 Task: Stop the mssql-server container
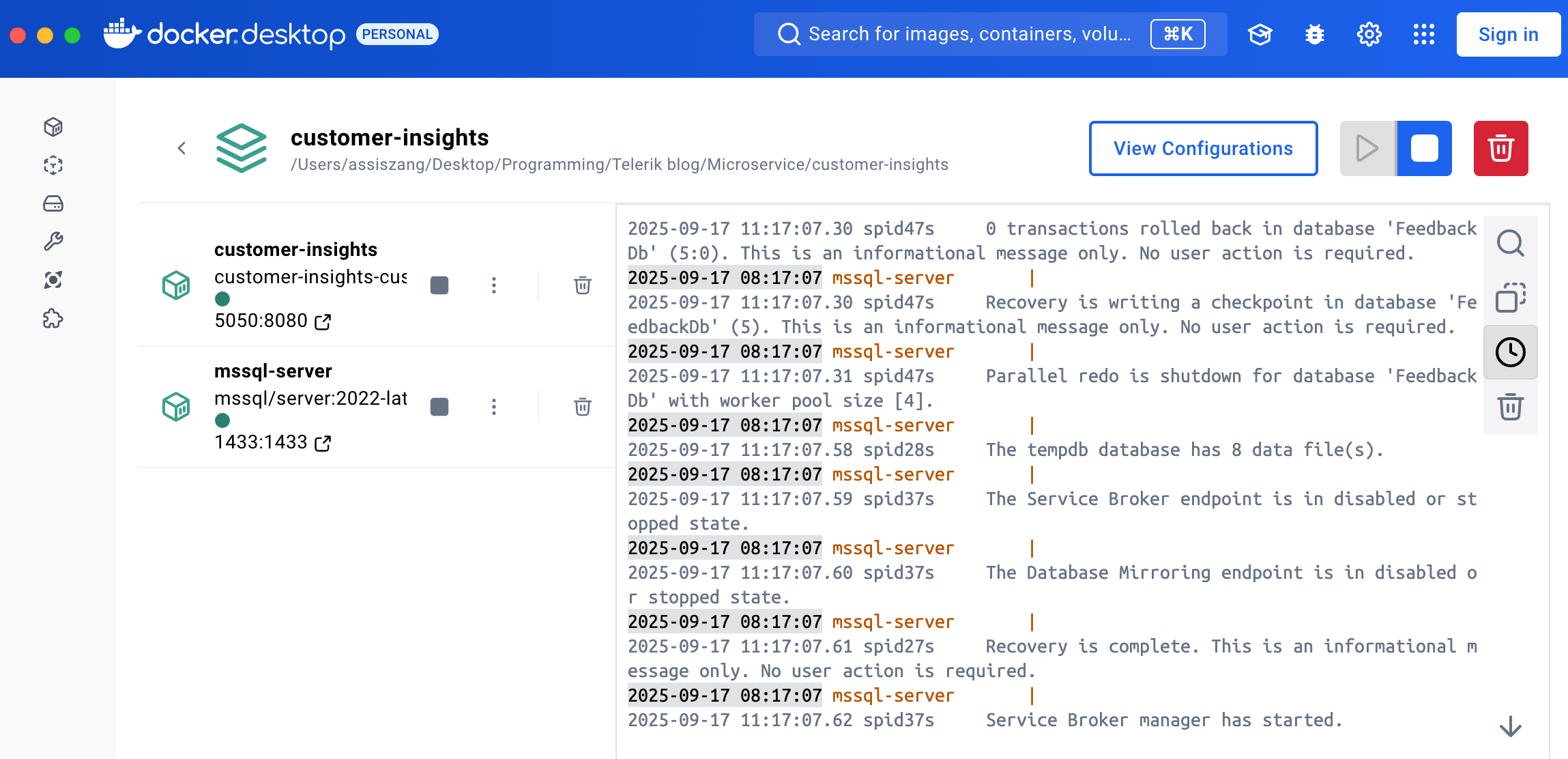[439, 407]
